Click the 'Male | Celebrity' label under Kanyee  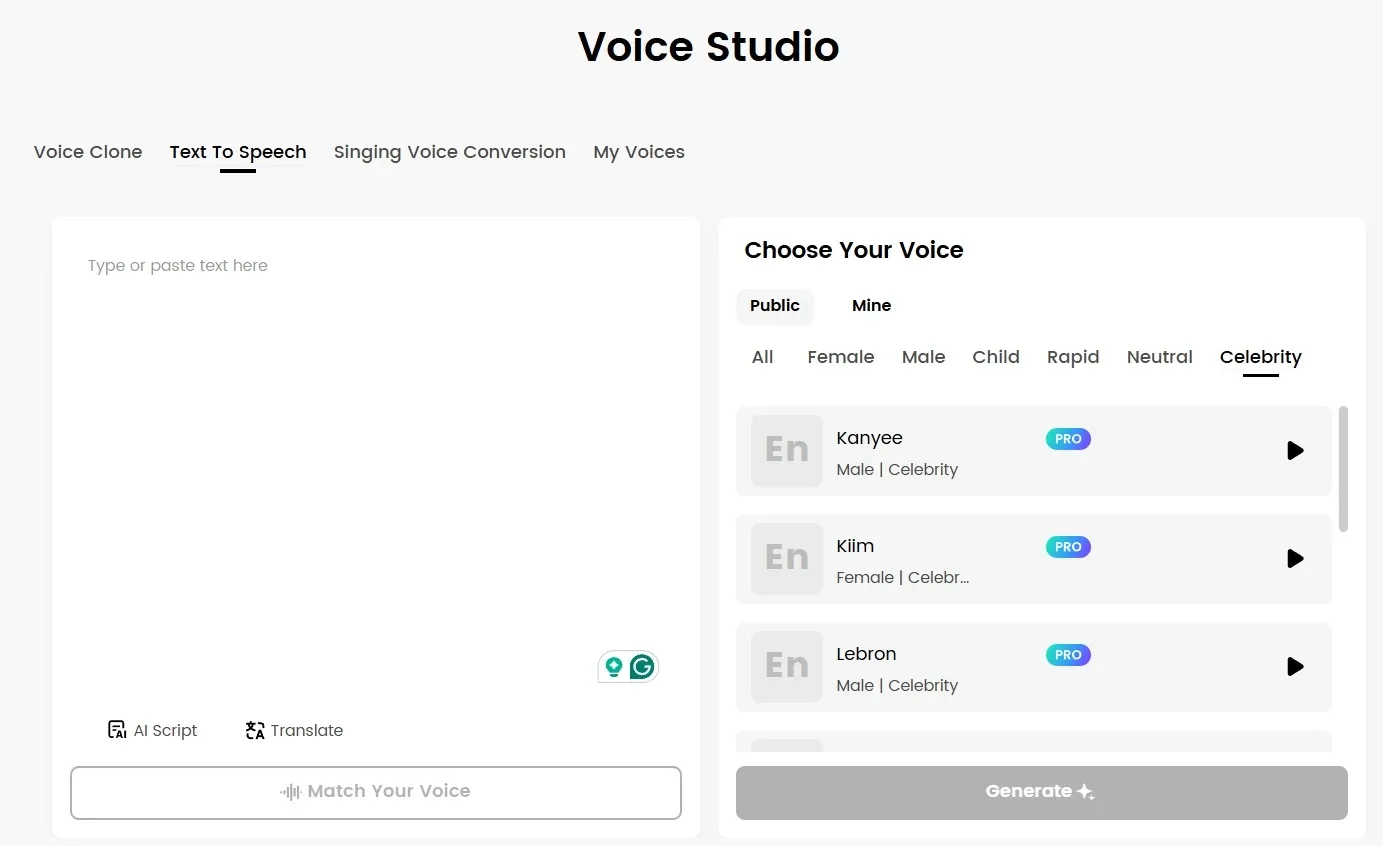[x=897, y=470]
